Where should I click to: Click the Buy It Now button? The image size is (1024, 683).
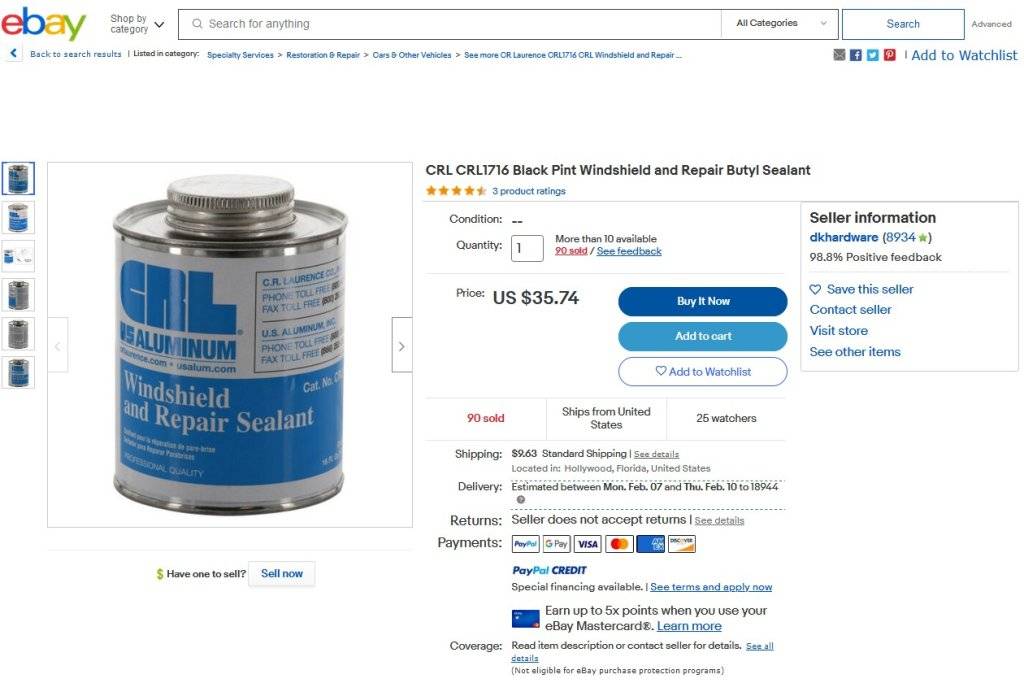click(x=703, y=301)
